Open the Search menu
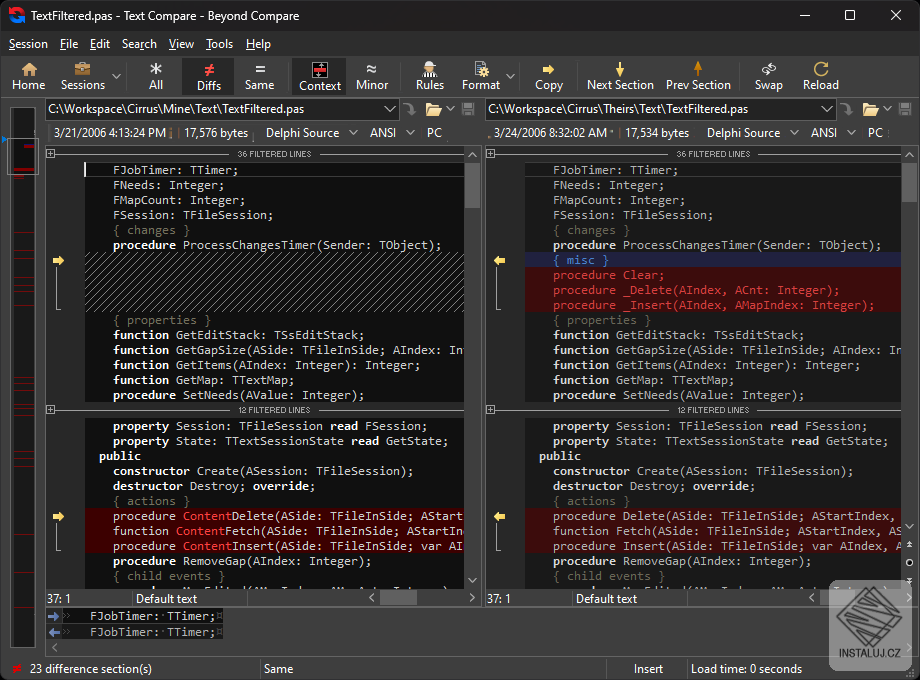The width and height of the screenshot is (920, 680). (x=139, y=44)
